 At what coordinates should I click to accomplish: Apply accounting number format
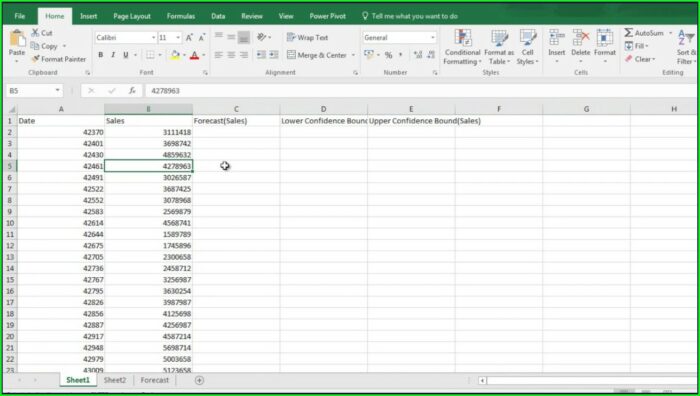[x=369, y=55]
